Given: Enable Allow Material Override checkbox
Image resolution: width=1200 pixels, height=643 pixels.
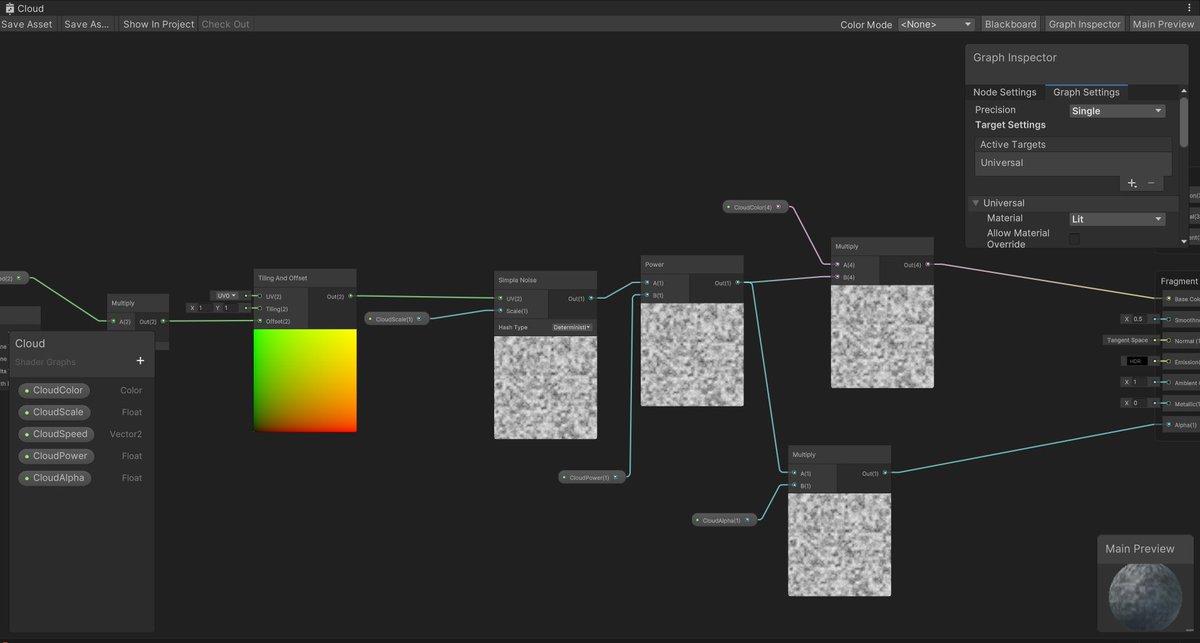Looking at the screenshot, I should (x=1075, y=239).
